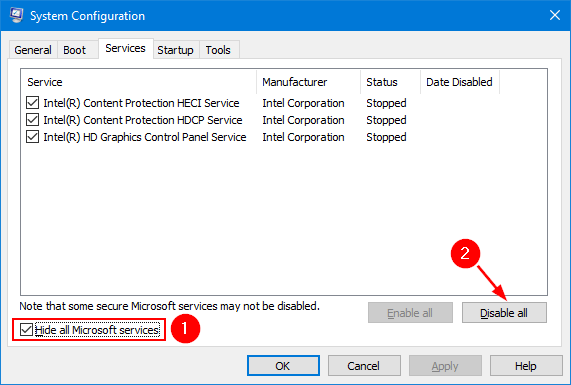
Task: Uncheck Intel Content Protection HDCP Service
Action: [x=32, y=120]
